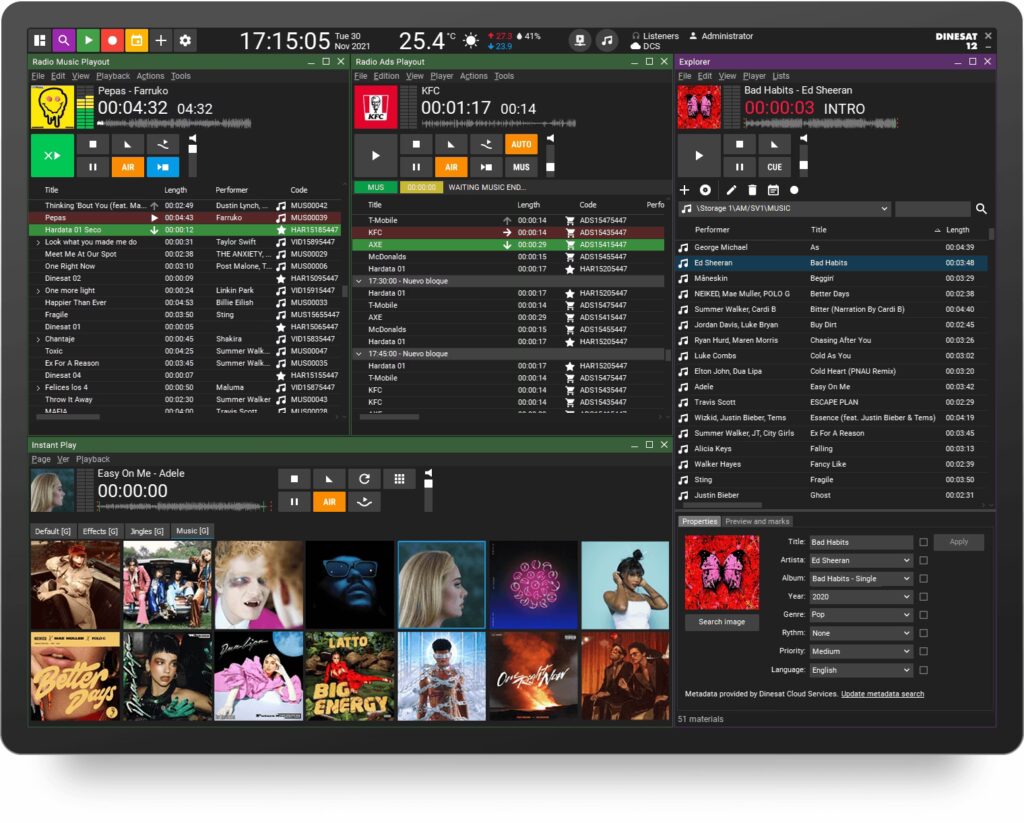
Task: Switch to the Jingles [G] tab
Action: click(146, 531)
